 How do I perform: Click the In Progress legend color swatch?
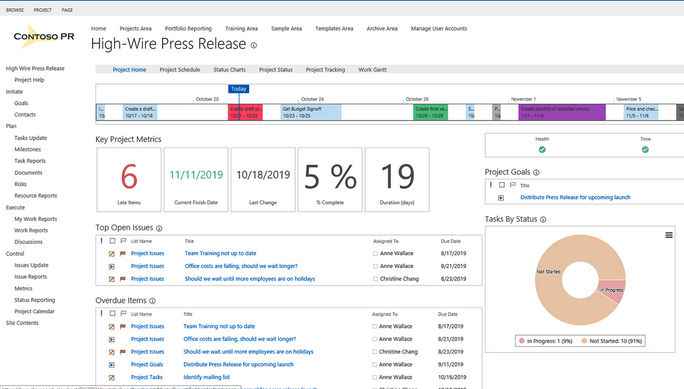[521, 341]
